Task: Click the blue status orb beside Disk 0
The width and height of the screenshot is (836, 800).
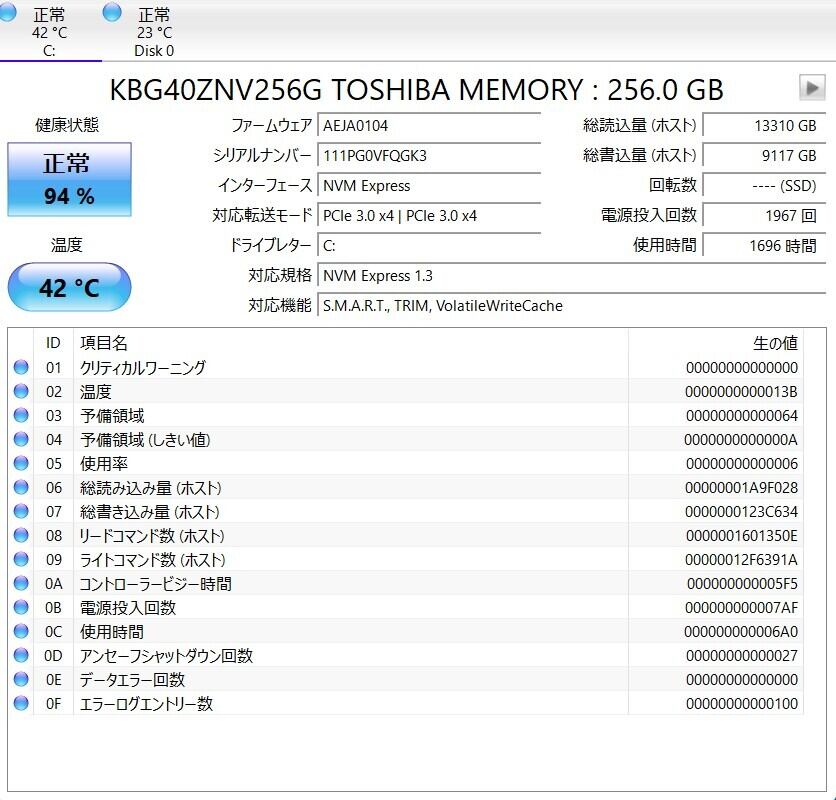Action: tap(112, 12)
